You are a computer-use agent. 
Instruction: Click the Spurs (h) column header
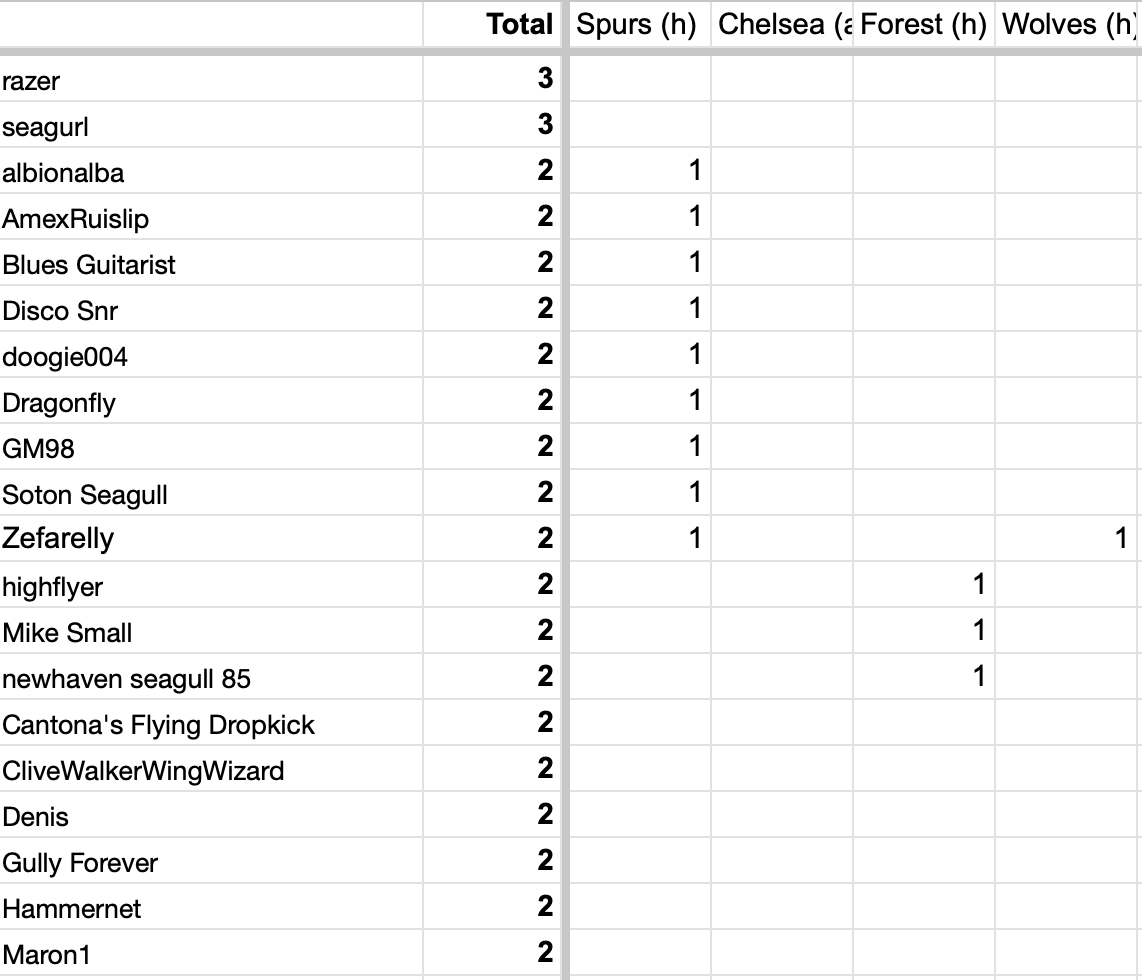[639, 25]
